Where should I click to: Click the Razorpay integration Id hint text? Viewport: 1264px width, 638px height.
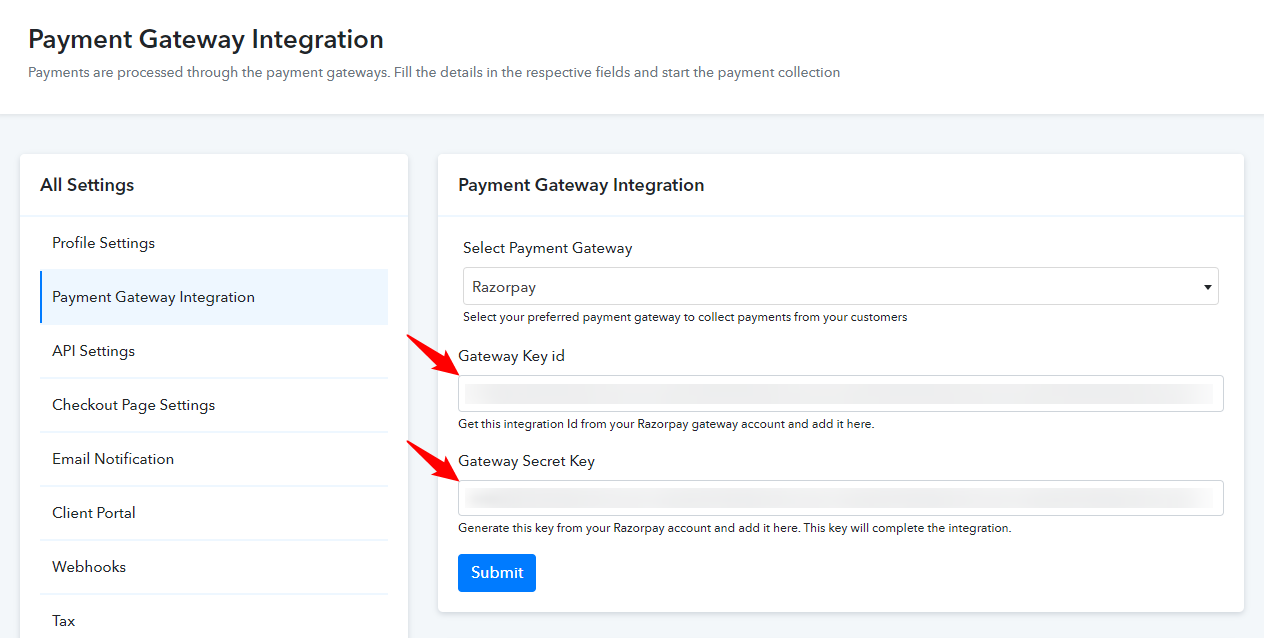tap(666, 424)
